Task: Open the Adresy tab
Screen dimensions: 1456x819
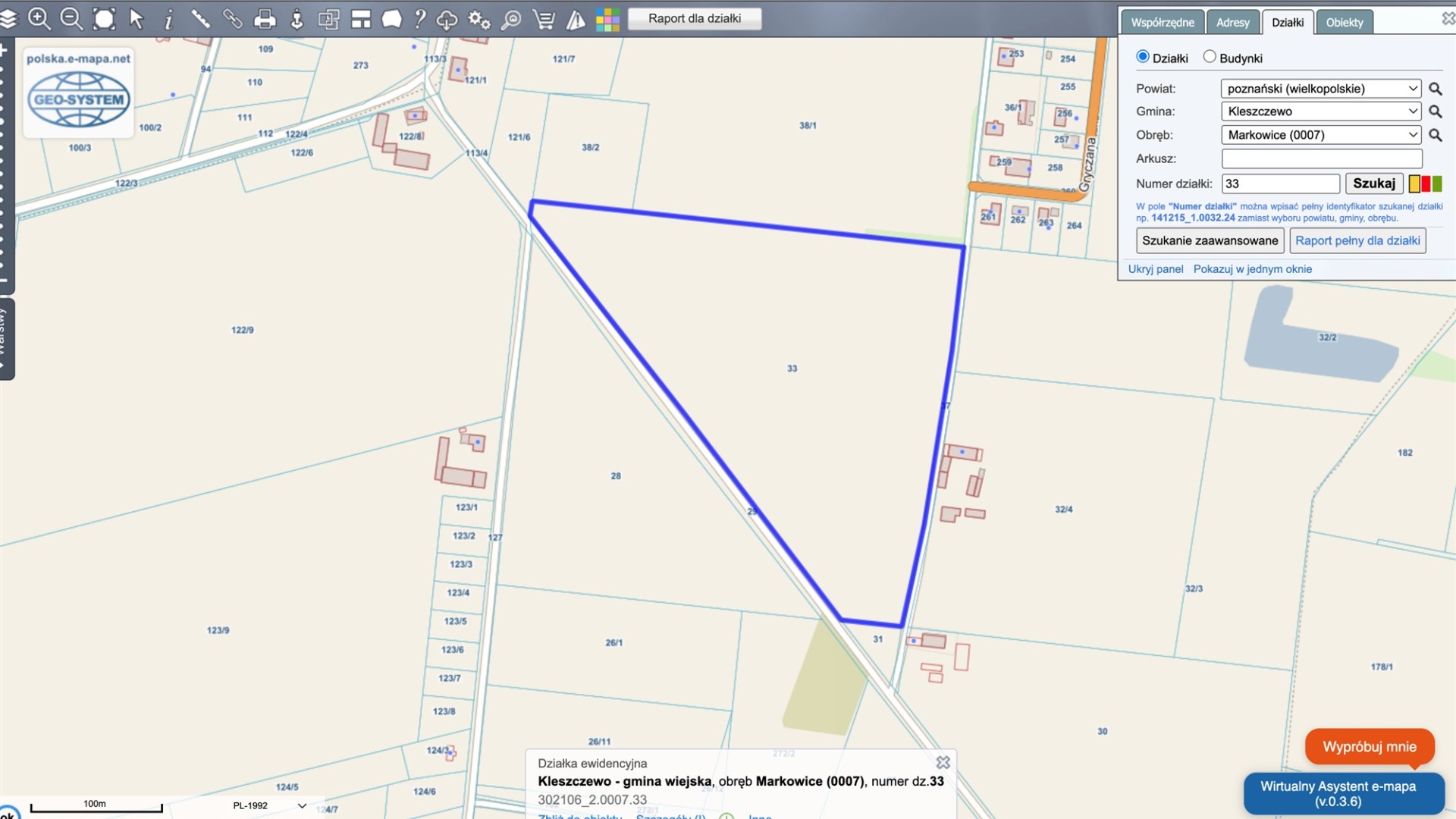Action: click(x=1232, y=22)
